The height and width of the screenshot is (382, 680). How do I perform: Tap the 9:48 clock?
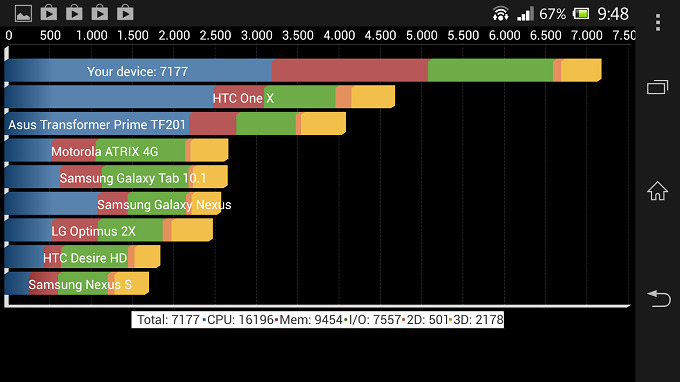point(613,14)
